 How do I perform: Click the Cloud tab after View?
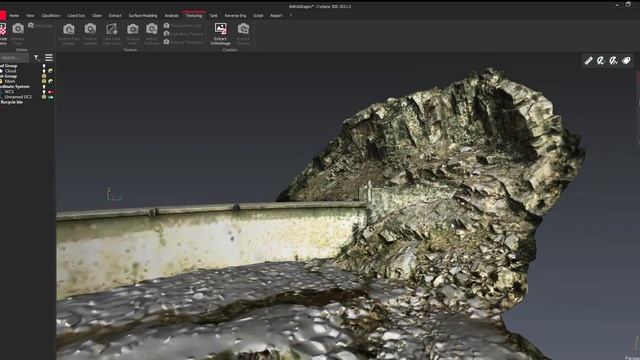[x=51, y=16]
